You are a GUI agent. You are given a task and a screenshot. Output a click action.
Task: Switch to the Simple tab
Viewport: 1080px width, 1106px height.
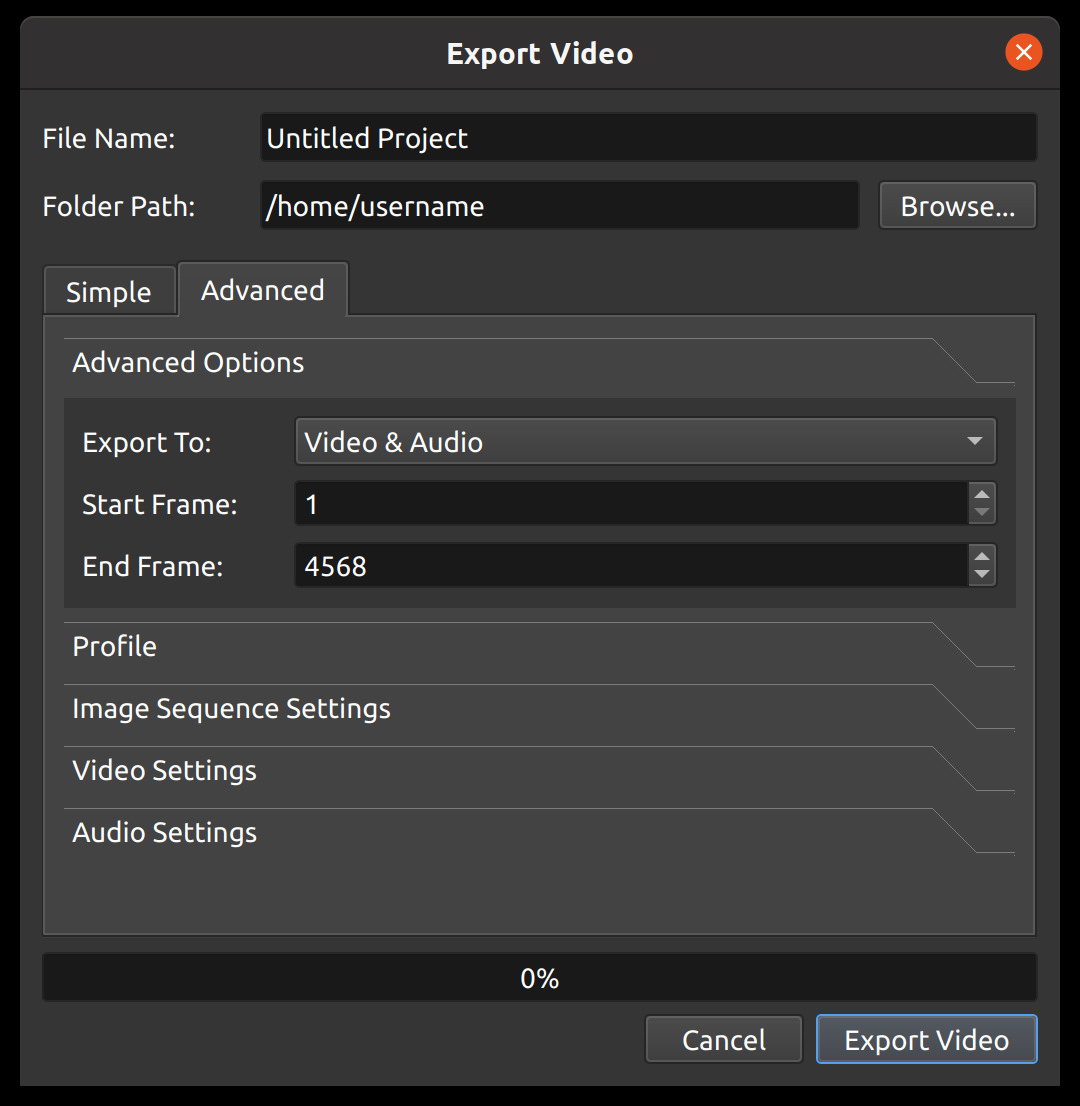[109, 290]
